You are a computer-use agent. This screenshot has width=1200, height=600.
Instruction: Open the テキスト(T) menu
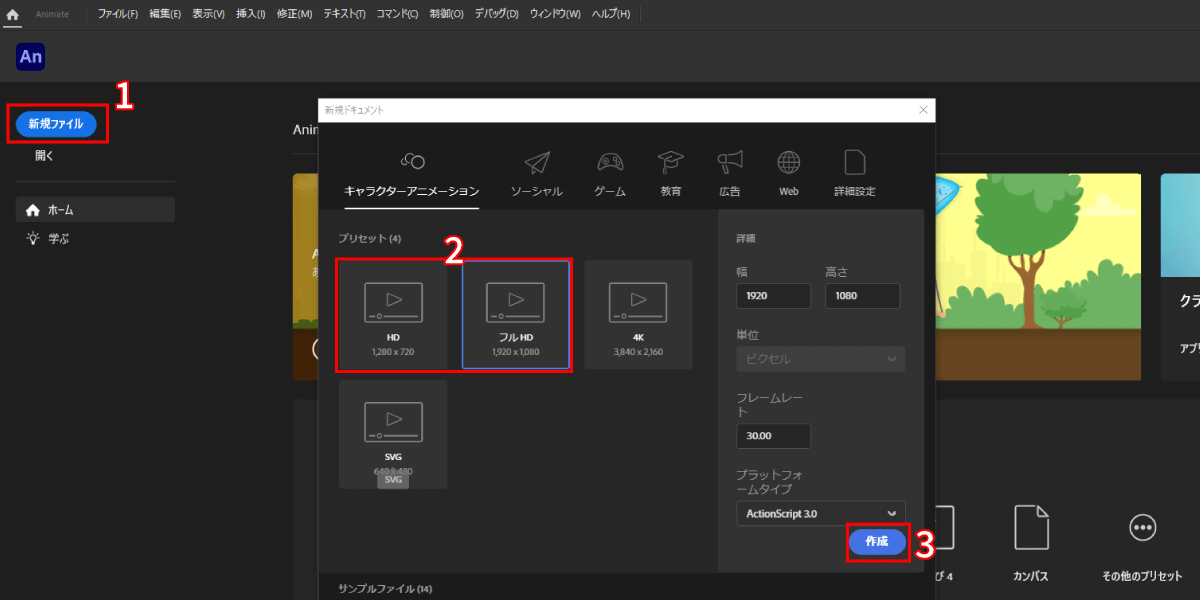[x=344, y=14]
